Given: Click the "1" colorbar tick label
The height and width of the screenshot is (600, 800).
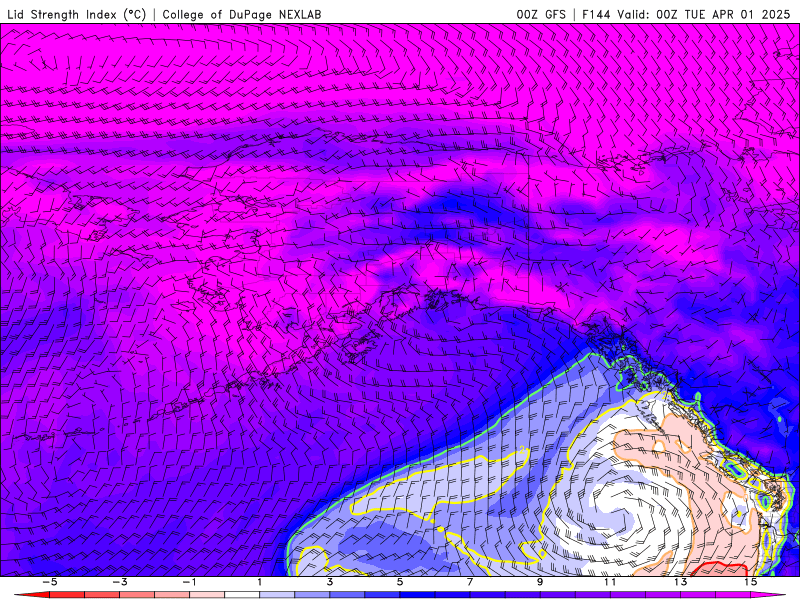Looking at the screenshot, I should [260, 582].
